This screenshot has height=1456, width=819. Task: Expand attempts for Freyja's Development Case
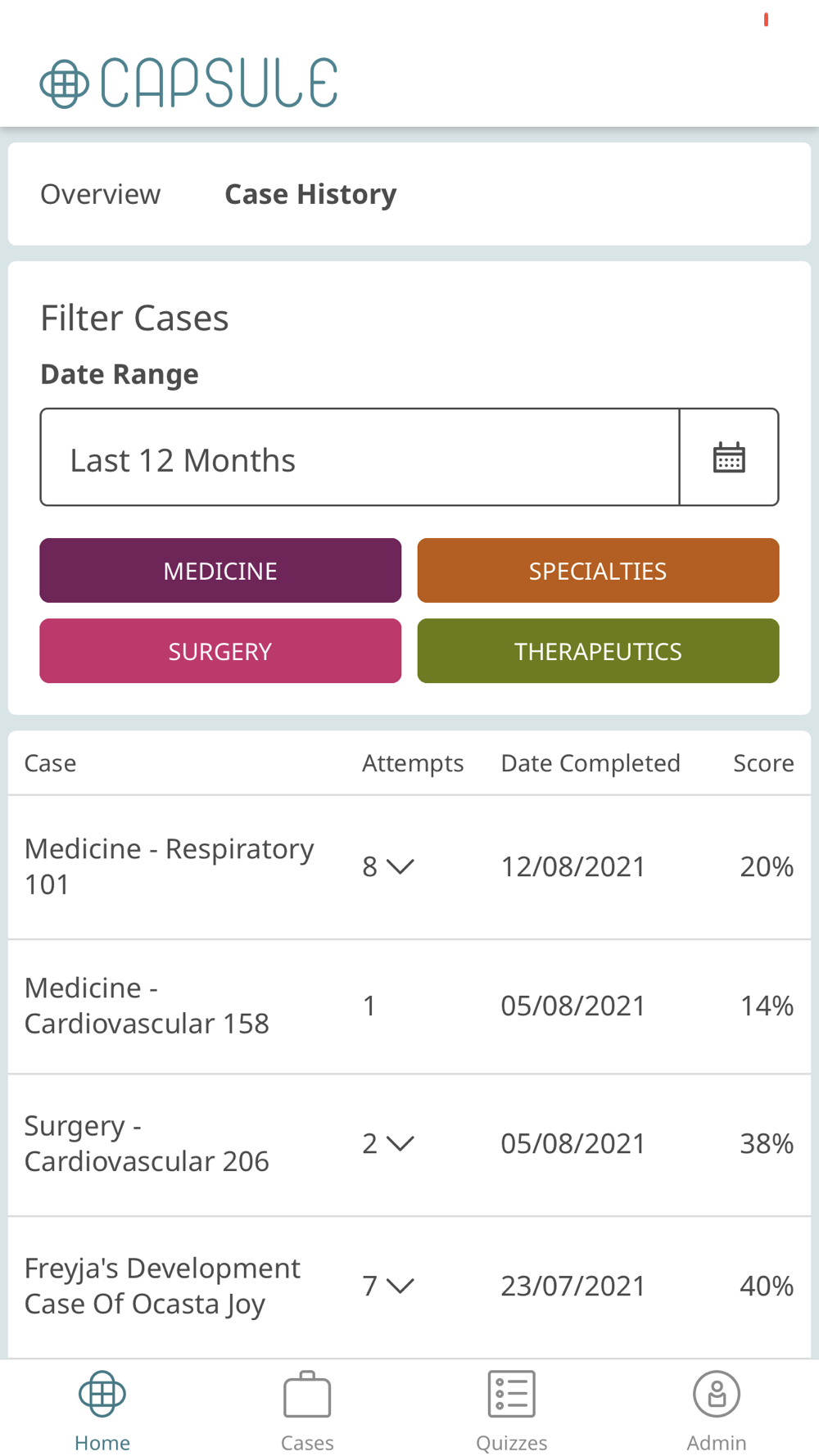[400, 1286]
